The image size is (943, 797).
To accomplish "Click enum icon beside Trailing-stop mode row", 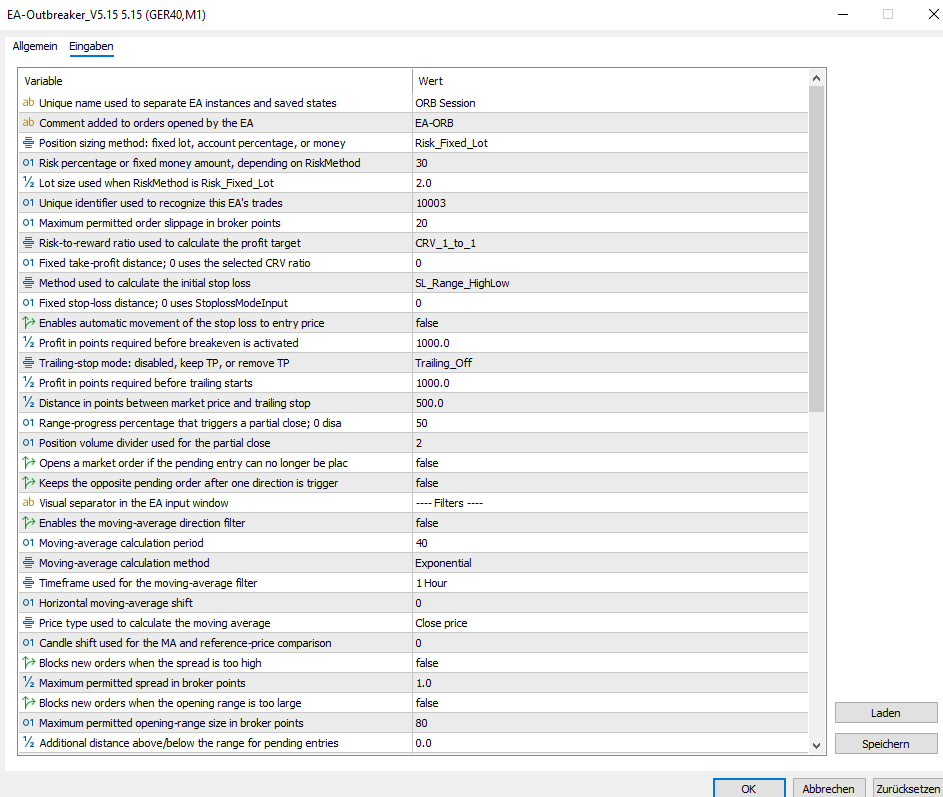I will 28,363.
